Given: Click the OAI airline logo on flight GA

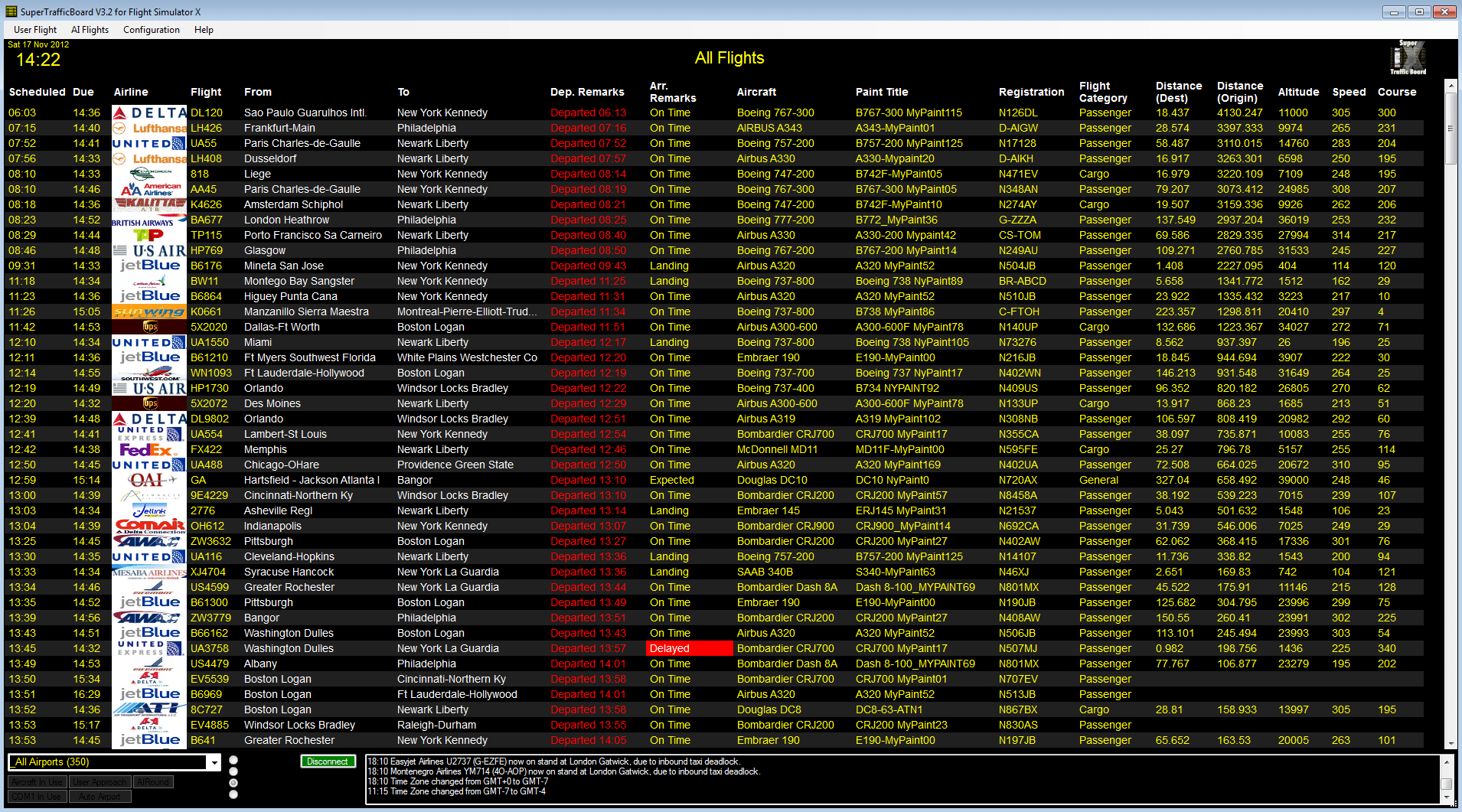Looking at the screenshot, I should tap(149, 480).
